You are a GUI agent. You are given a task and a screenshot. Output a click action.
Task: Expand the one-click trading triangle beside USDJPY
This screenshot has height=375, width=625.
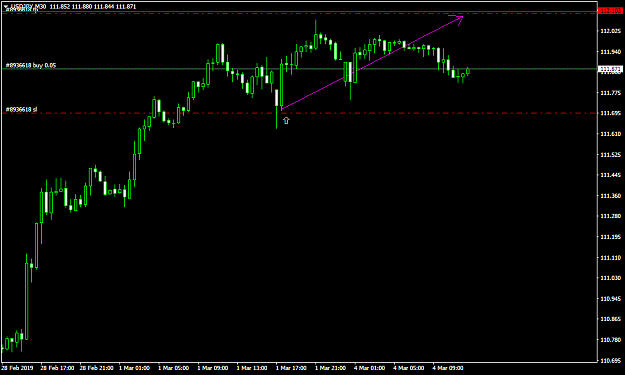click(6, 7)
